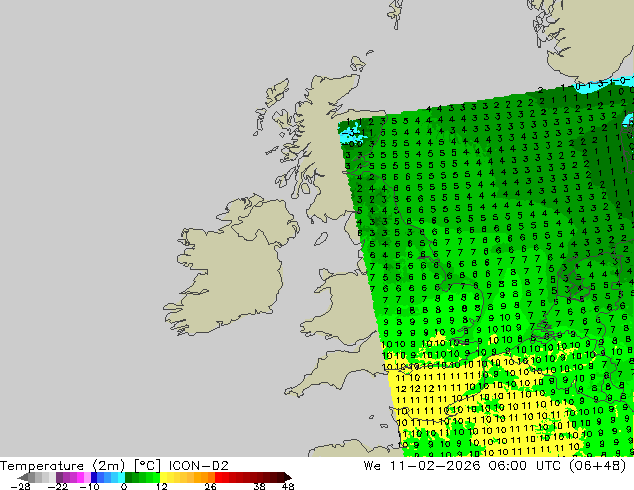Click the -10 label on the color scale

[89, 486]
